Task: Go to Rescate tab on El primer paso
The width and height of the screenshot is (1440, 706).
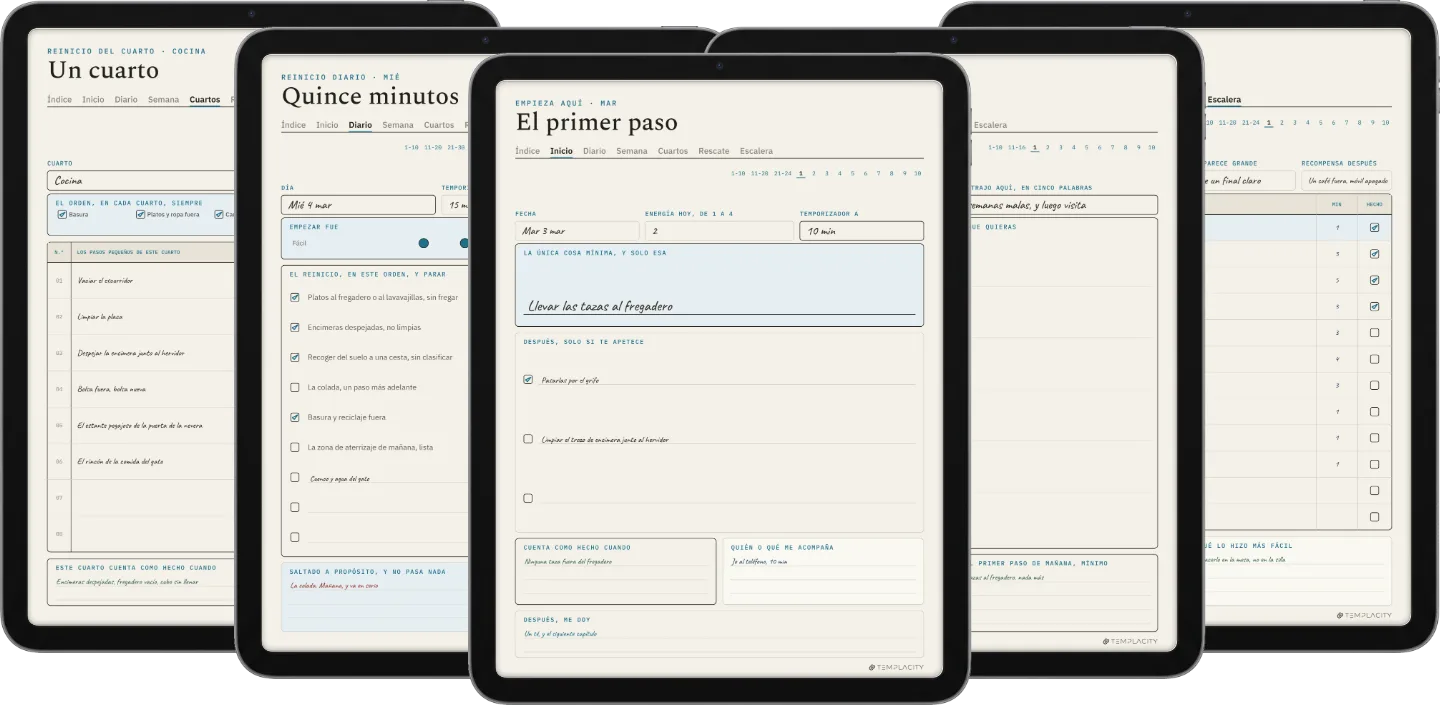Action: [714, 151]
